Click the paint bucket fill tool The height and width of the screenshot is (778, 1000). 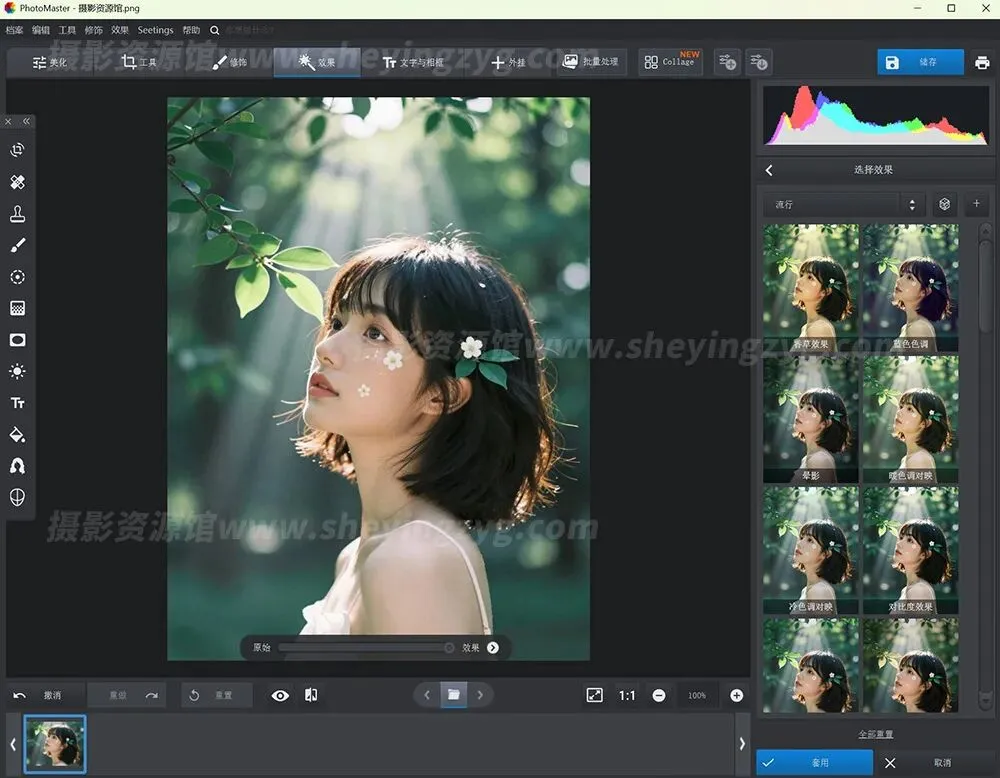pyautogui.click(x=17, y=435)
